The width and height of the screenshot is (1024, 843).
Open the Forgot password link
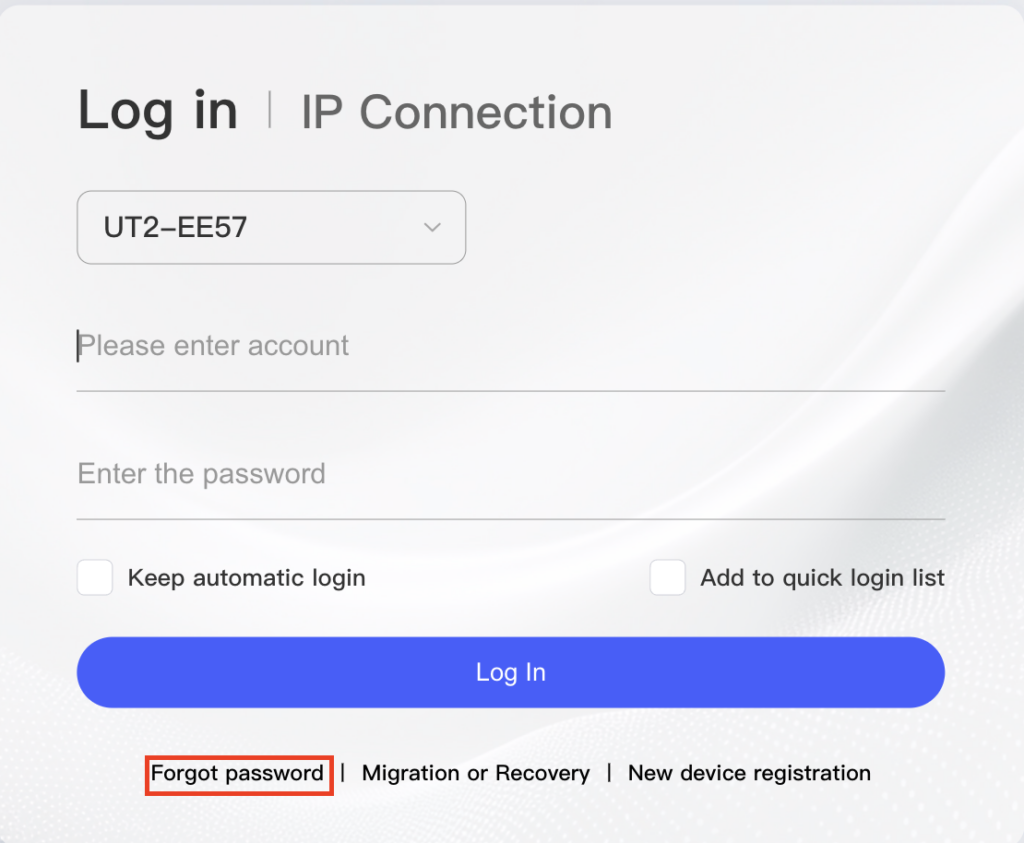pyautogui.click(x=238, y=773)
